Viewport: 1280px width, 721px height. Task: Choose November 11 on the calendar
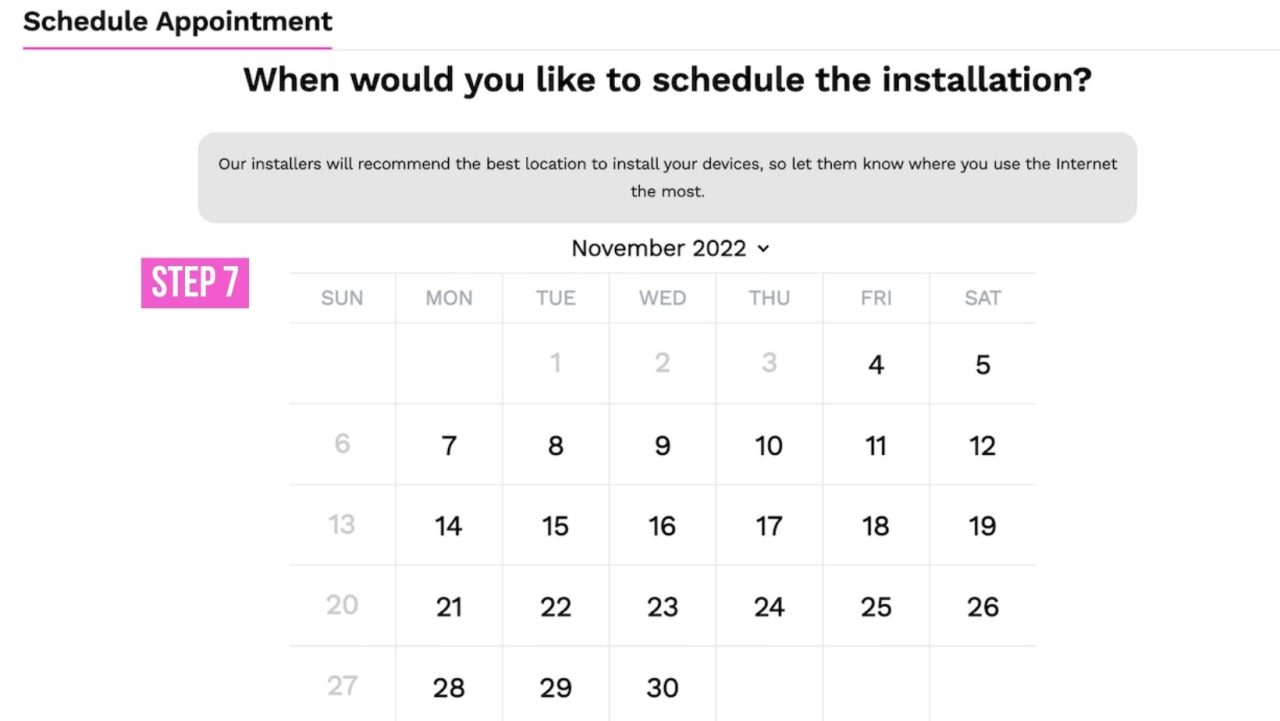point(876,446)
